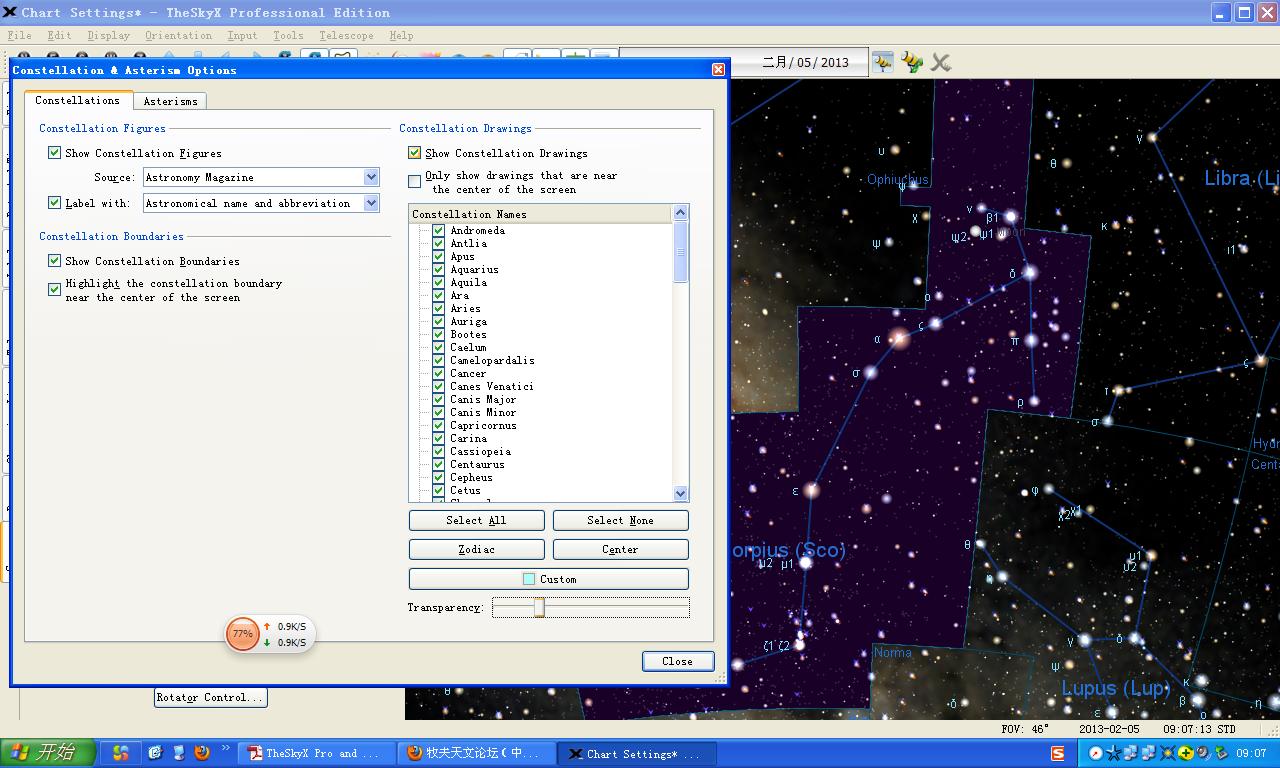The image size is (1280, 768).
Task: Uncheck the Andromeda constellation checkbox
Action: click(x=438, y=230)
